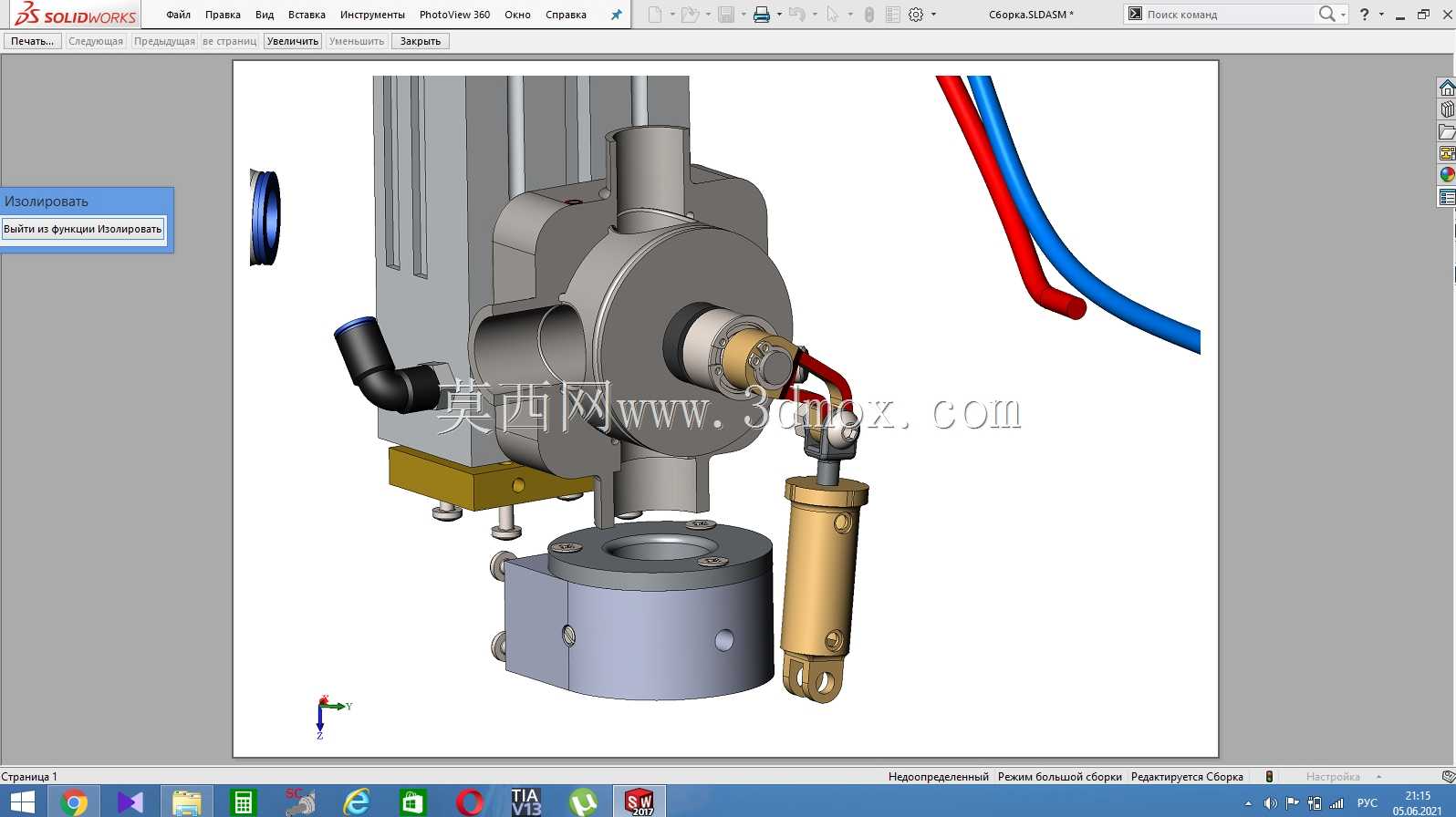Viewport: 1456px width, 817px height.
Task: Click the Режим большой сборки status
Action: pyautogui.click(x=1060, y=777)
